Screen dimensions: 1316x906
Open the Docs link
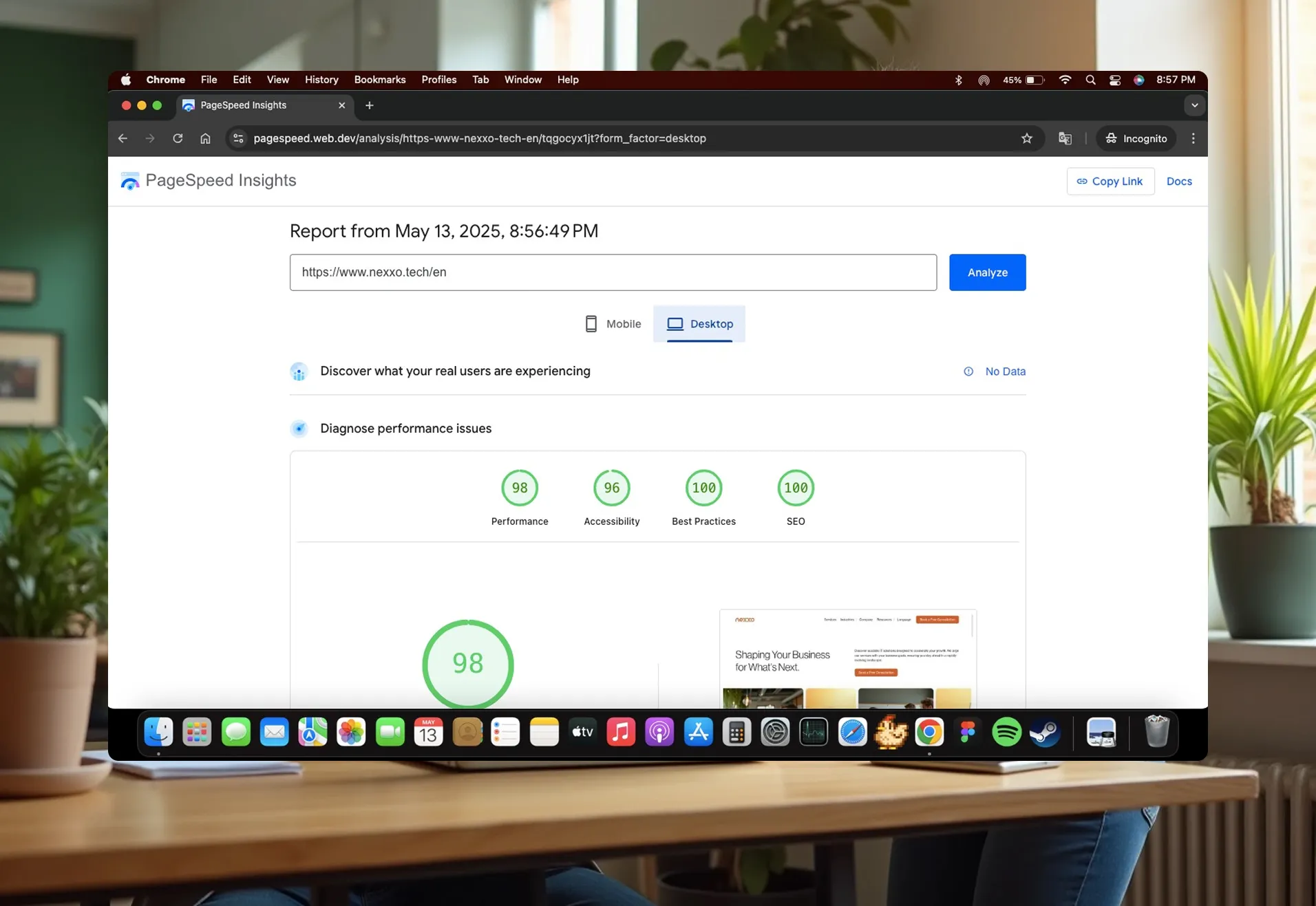pyautogui.click(x=1178, y=182)
